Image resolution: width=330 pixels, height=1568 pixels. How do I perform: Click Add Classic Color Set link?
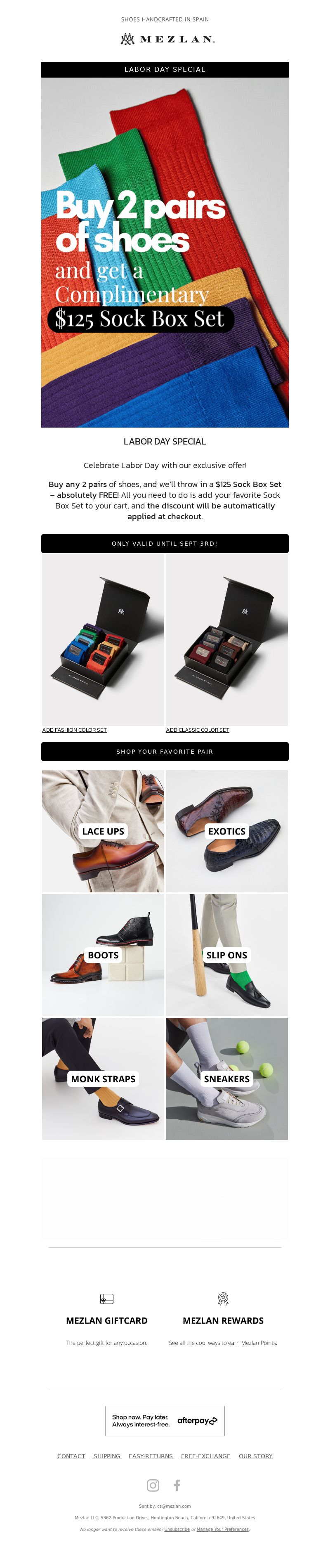click(x=198, y=730)
